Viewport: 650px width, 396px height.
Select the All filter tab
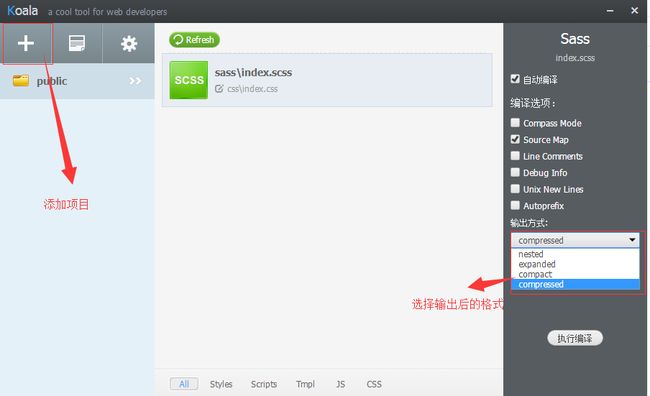(184, 384)
